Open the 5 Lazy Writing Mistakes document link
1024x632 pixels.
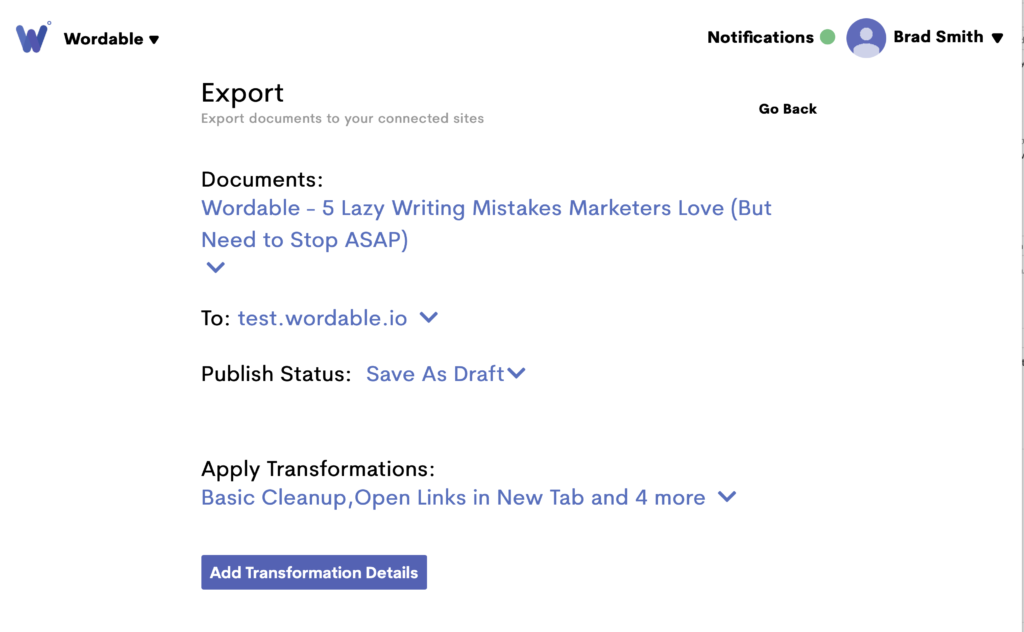(x=486, y=208)
